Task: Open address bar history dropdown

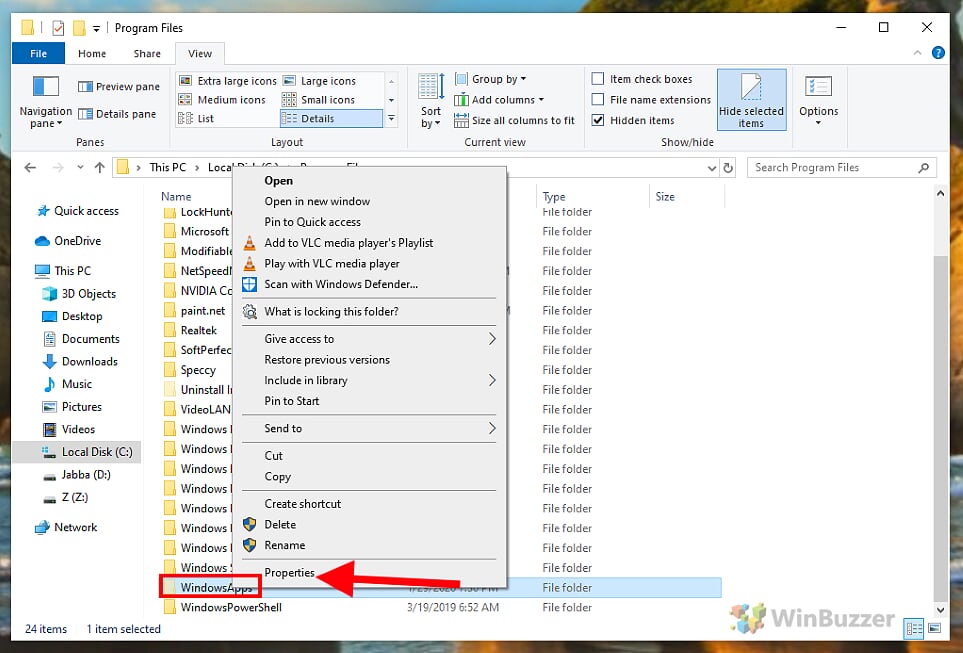Action: coord(712,168)
